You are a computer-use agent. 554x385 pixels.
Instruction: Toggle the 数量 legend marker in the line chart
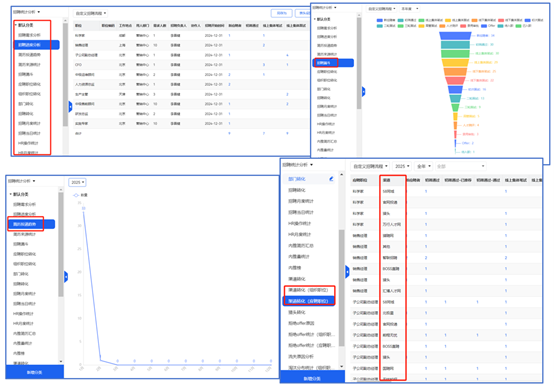76,195
